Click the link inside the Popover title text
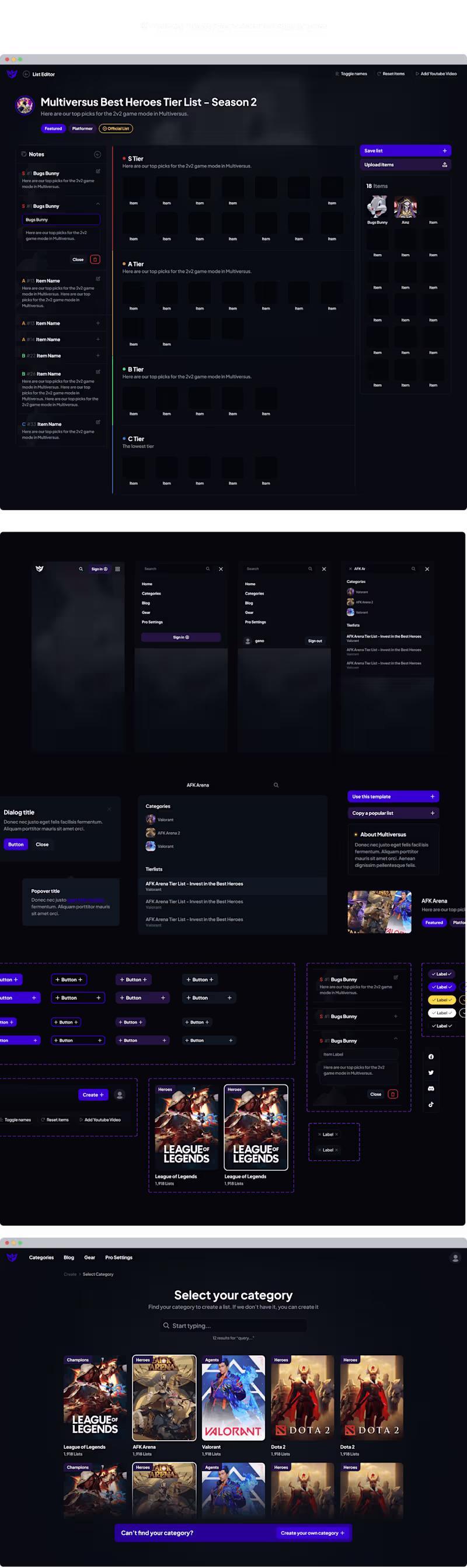The image size is (467, 1568). point(86,900)
